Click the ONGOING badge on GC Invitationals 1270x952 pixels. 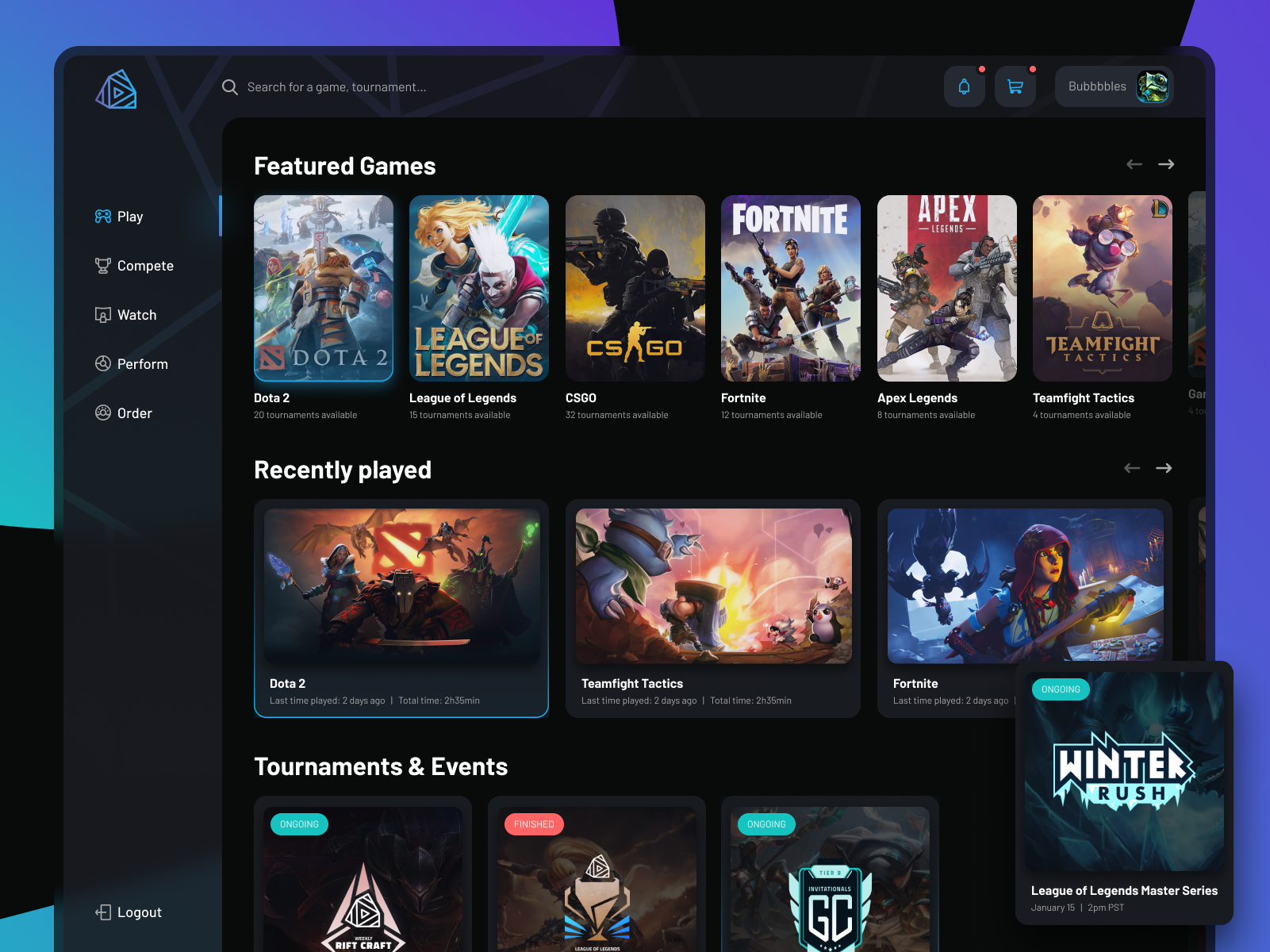(766, 824)
